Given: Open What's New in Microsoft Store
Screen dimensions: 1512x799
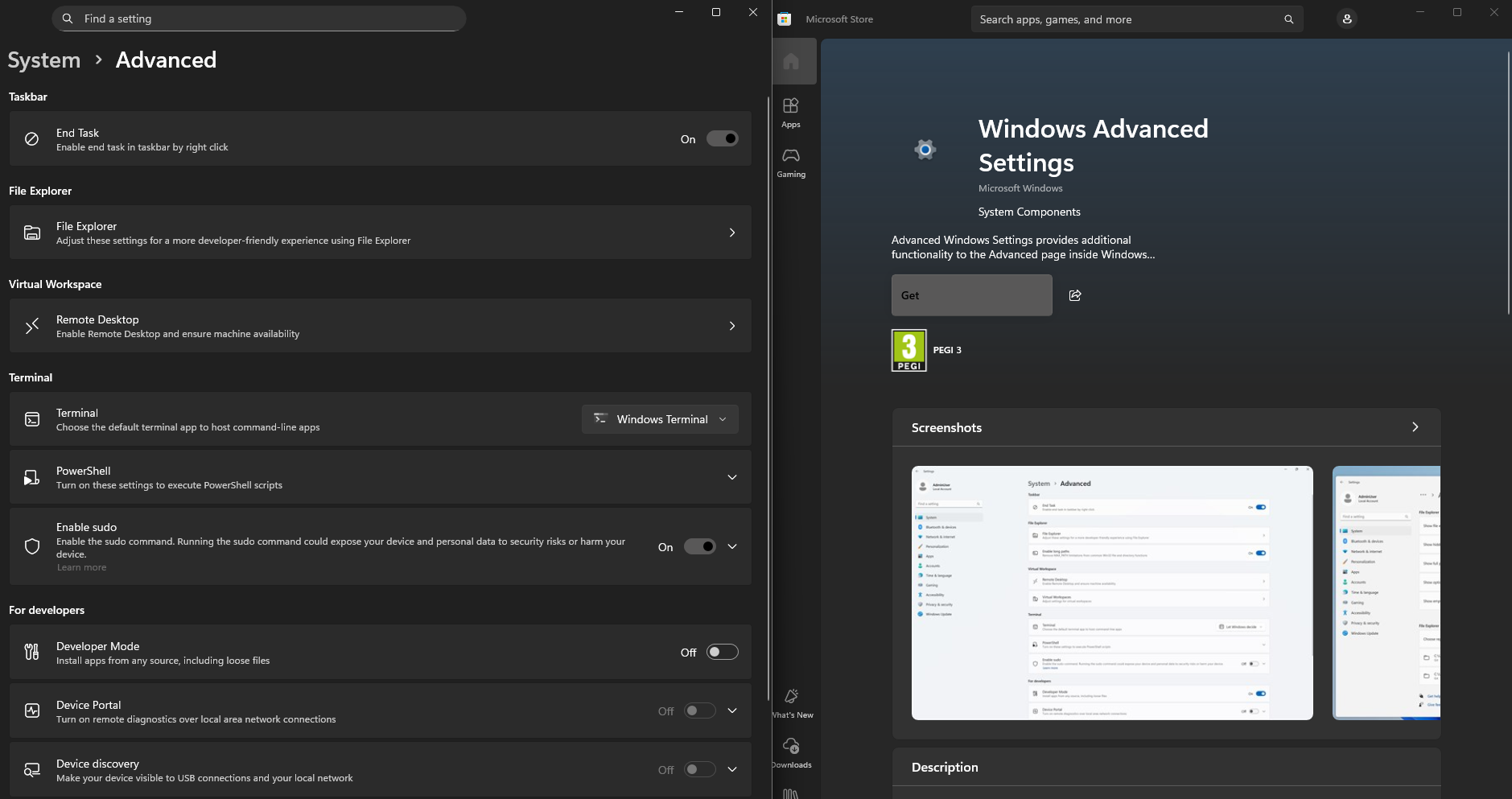Looking at the screenshot, I should coord(792,703).
